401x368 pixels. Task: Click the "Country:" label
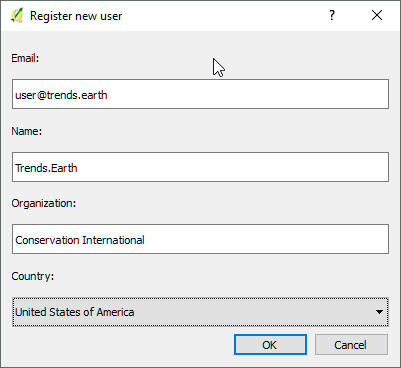coord(33,276)
